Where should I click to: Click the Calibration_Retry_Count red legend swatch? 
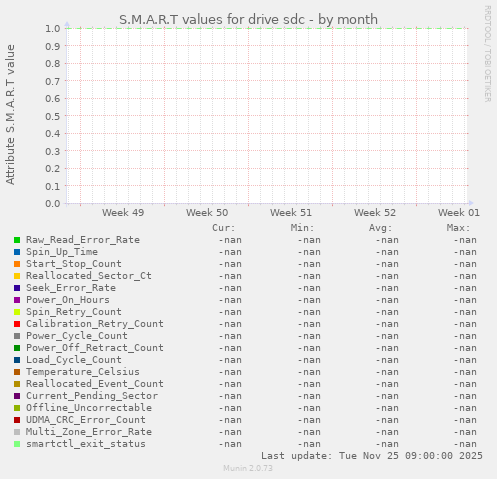(17, 324)
